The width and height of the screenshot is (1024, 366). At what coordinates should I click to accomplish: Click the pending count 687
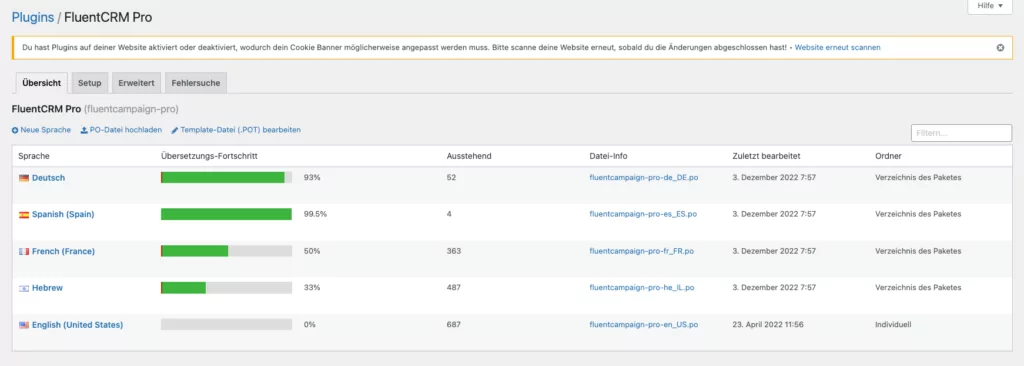454,325
